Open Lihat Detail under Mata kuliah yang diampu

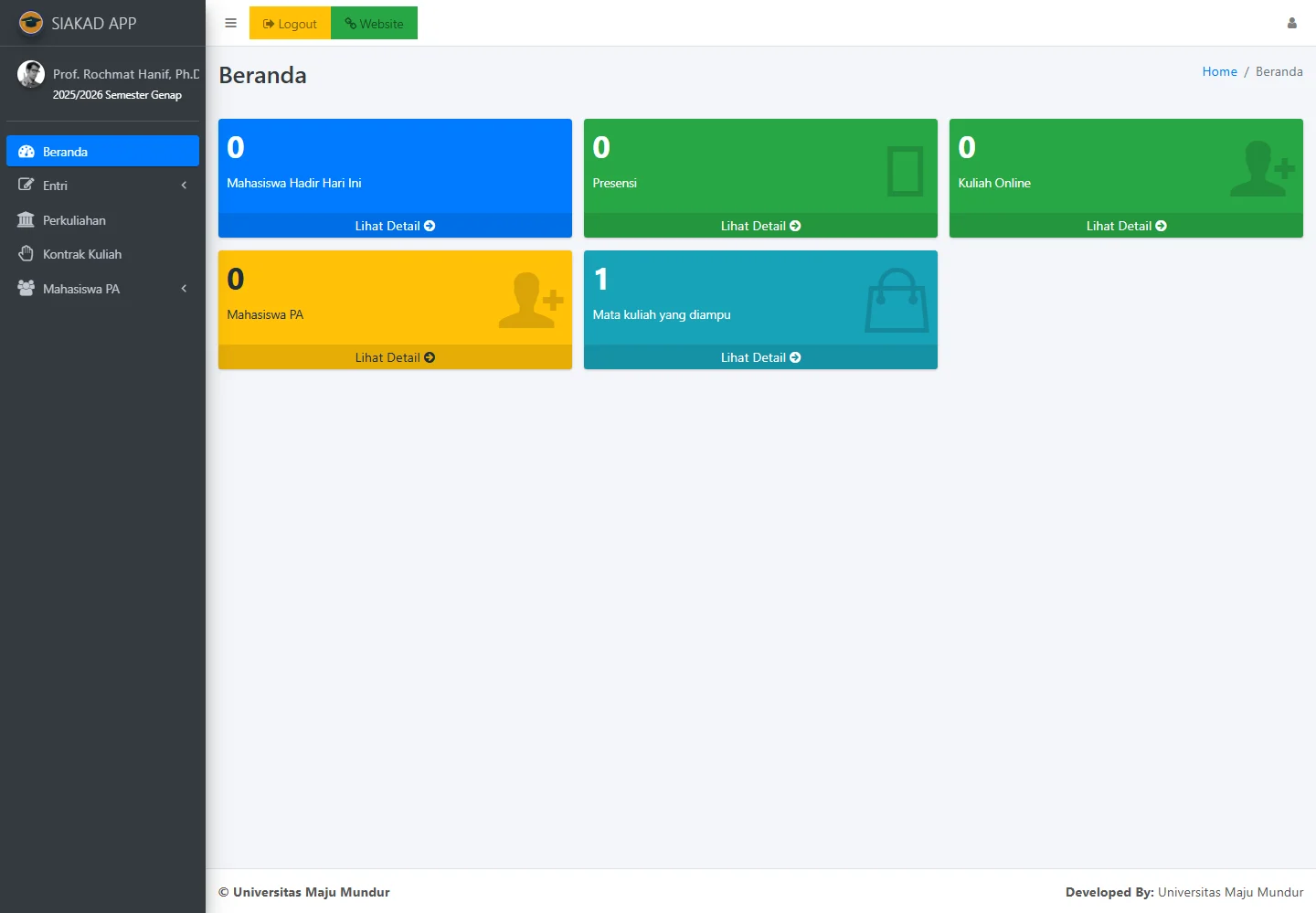(760, 357)
